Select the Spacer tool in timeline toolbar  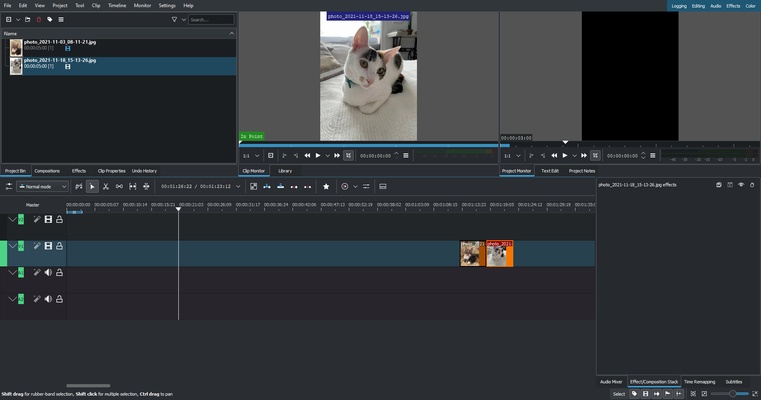tap(119, 186)
